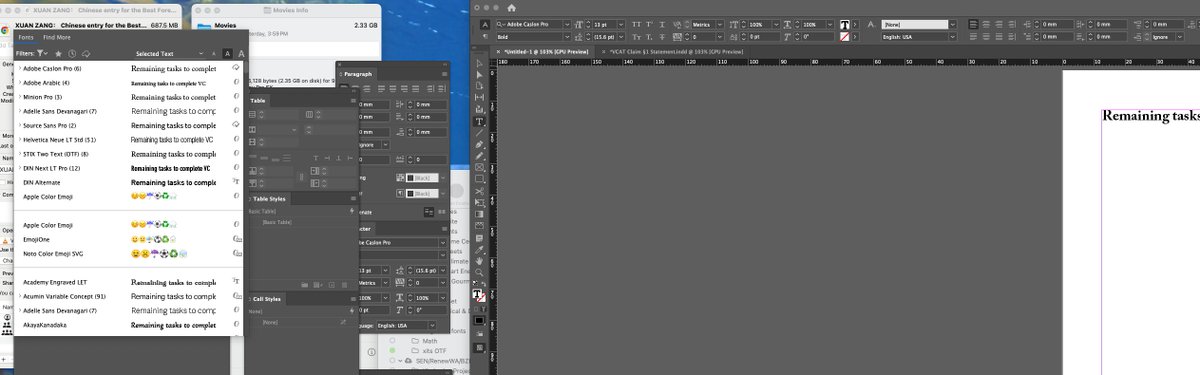Select the Paragraph panel tab

pyautogui.click(x=358, y=74)
